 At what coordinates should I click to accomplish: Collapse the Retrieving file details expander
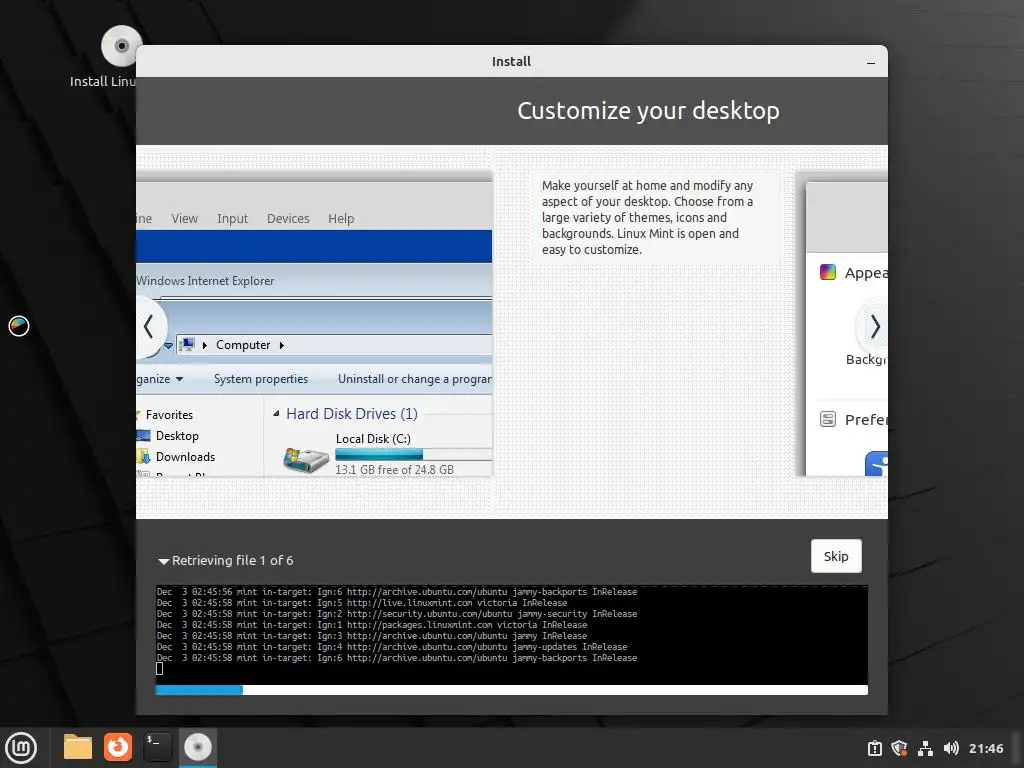click(163, 561)
